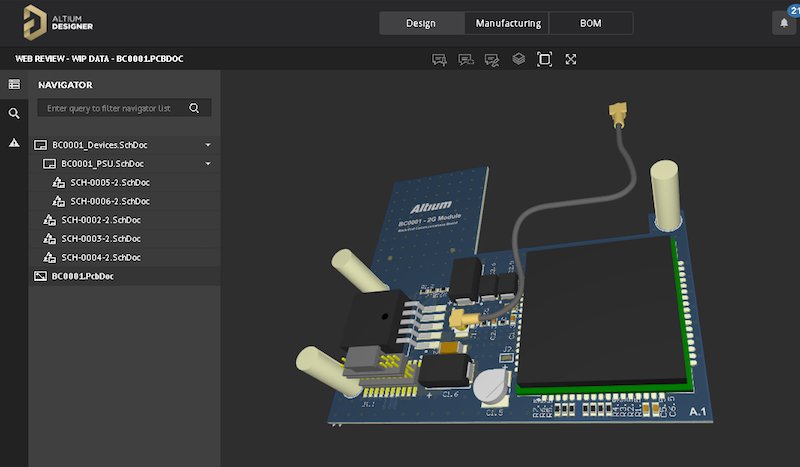The height and width of the screenshot is (467, 800).
Task: Click the search icon in left sidebar
Action: point(14,114)
